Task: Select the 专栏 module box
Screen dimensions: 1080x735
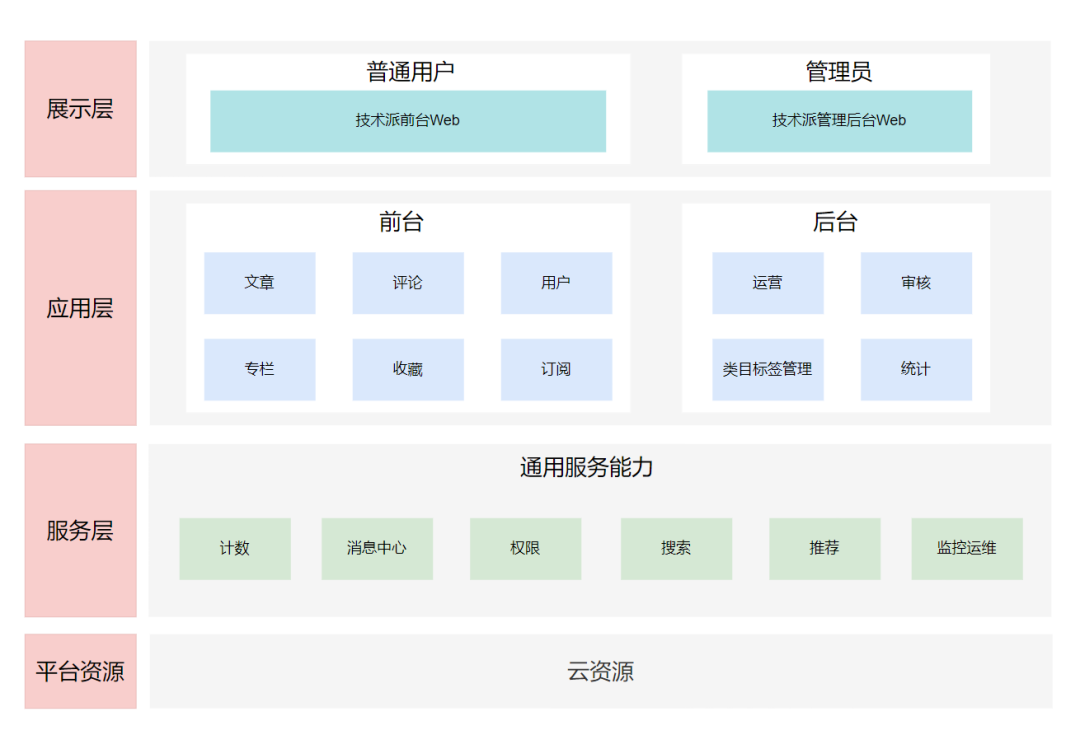Action: coord(260,369)
